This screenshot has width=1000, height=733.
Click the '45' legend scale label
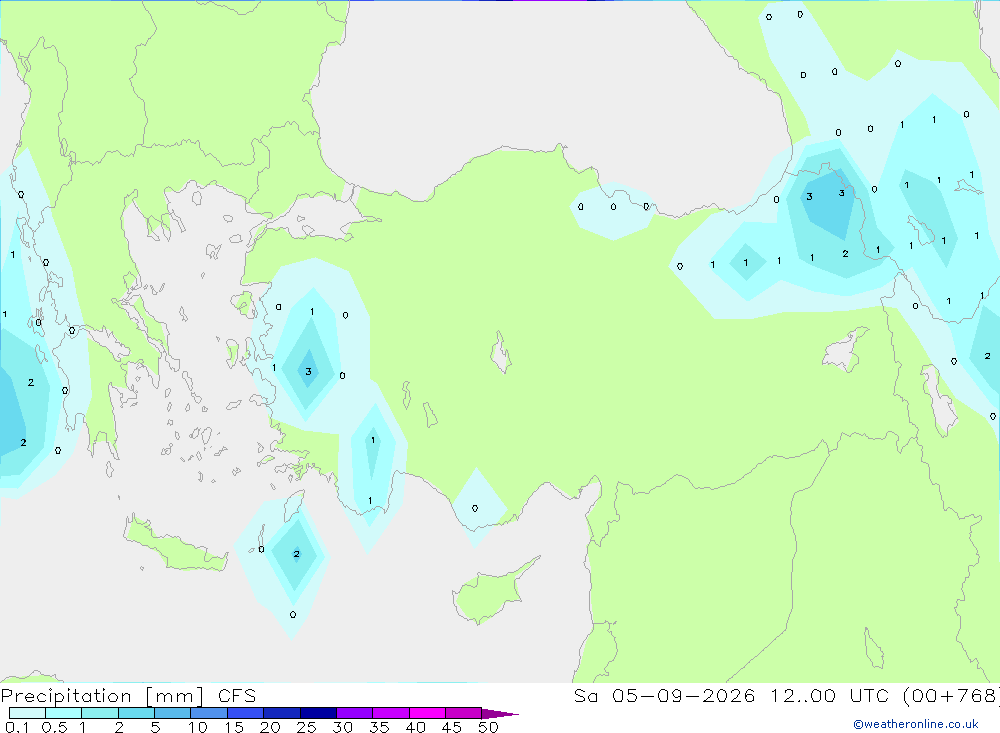(452, 727)
